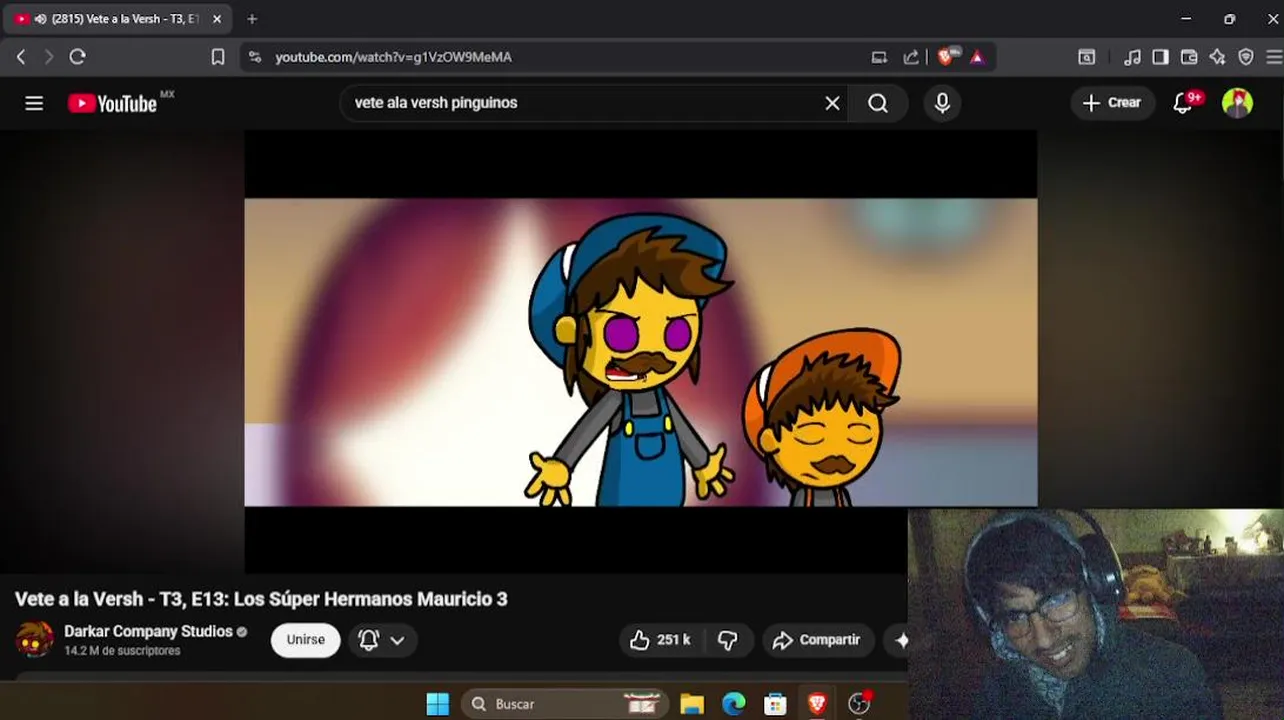This screenshot has width=1284, height=720.
Task: Start voice search with microphone
Action: click(942, 103)
